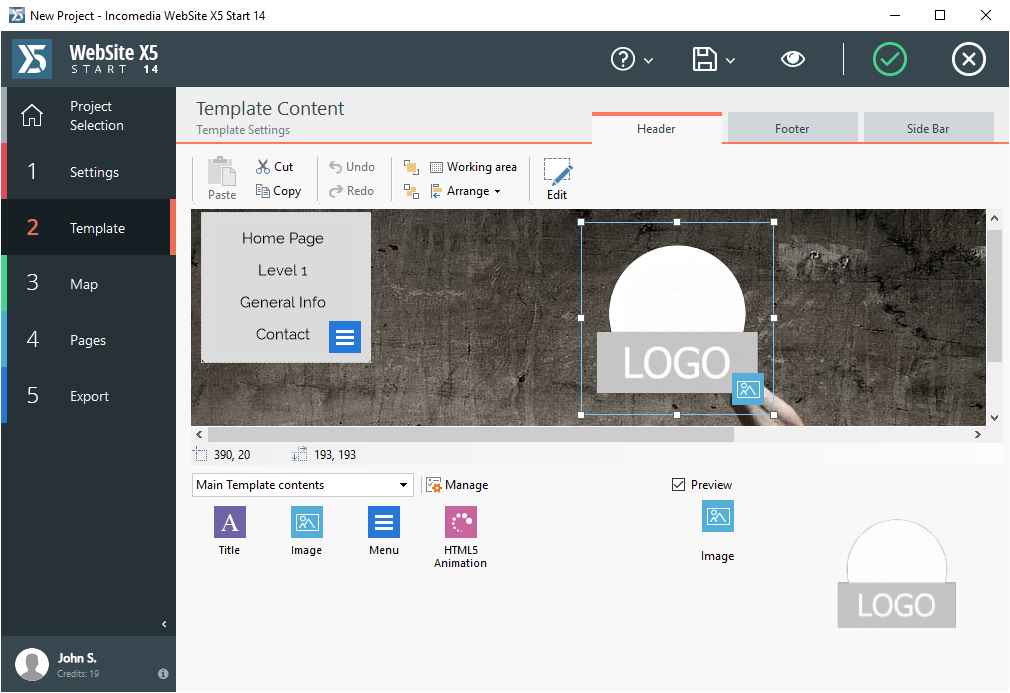Cut the selected object
Image resolution: width=1010 pixels, height=693 pixels.
pyautogui.click(x=274, y=167)
